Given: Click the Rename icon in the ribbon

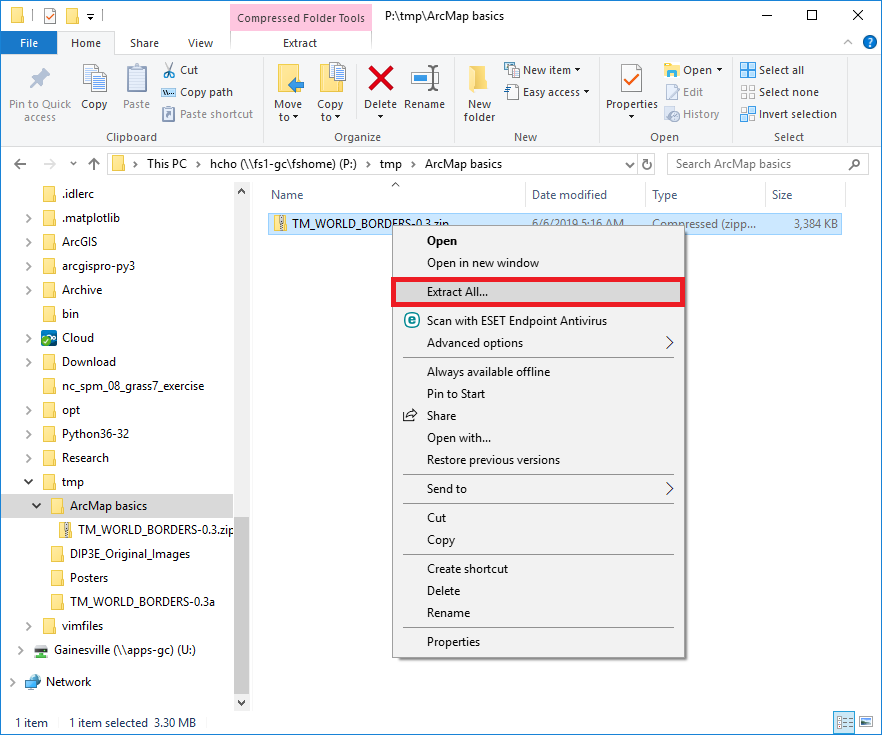Looking at the screenshot, I should 425,90.
